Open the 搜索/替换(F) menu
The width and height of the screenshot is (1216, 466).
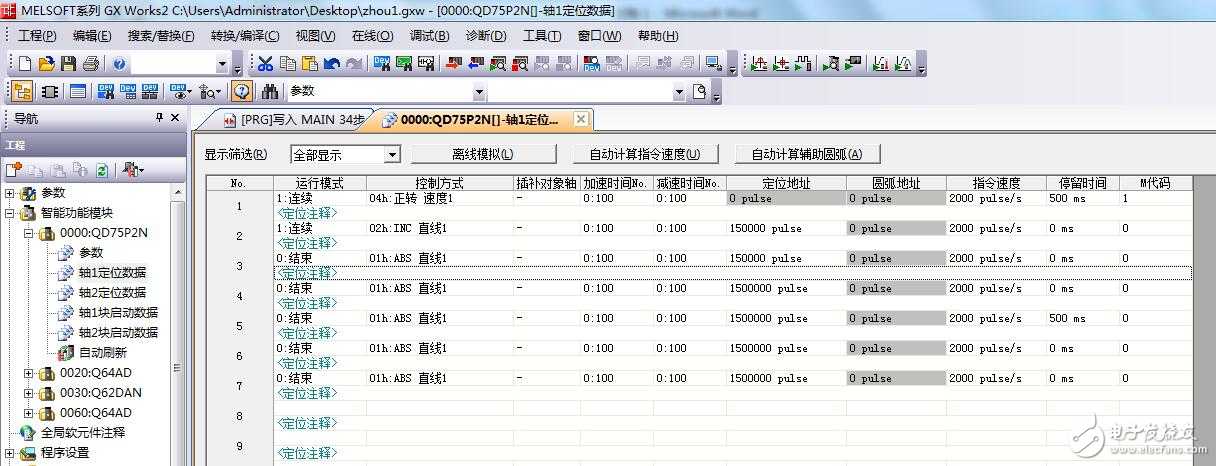[161, 36]
